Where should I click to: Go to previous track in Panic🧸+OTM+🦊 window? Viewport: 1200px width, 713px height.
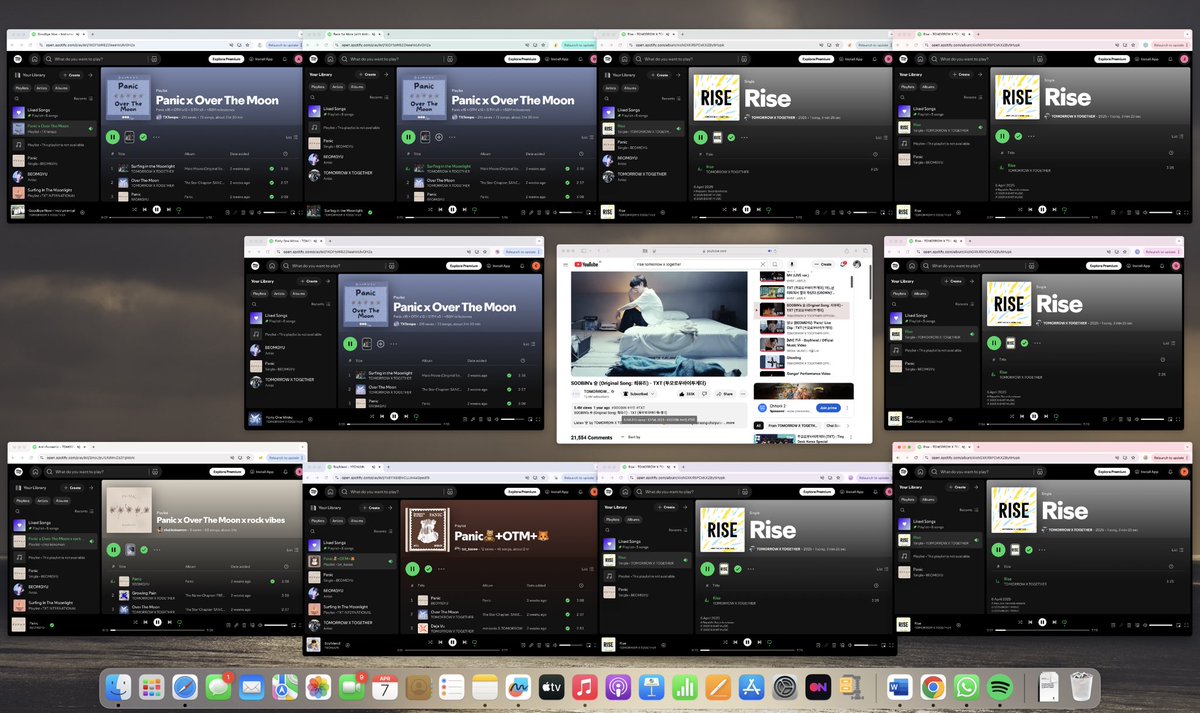(x=440, y=642)
